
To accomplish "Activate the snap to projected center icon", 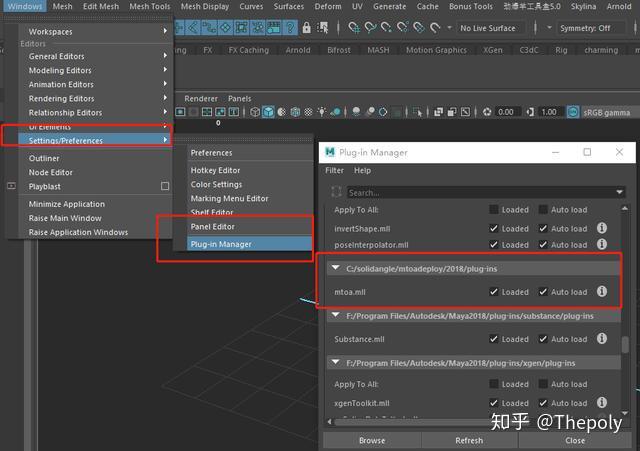I will pos(402,28).
